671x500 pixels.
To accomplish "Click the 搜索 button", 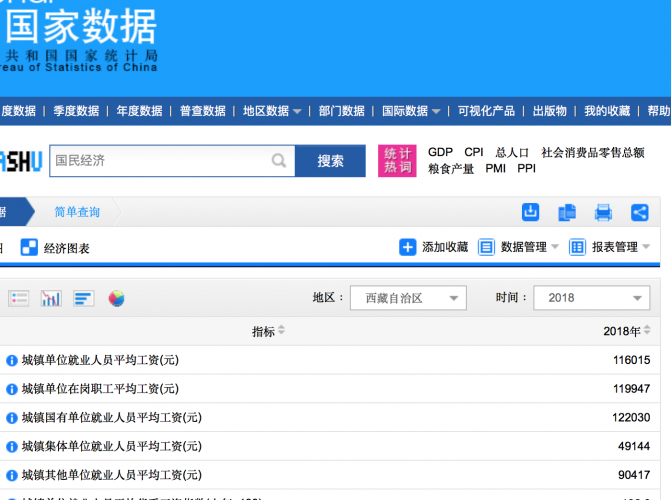I will point(330,161).
